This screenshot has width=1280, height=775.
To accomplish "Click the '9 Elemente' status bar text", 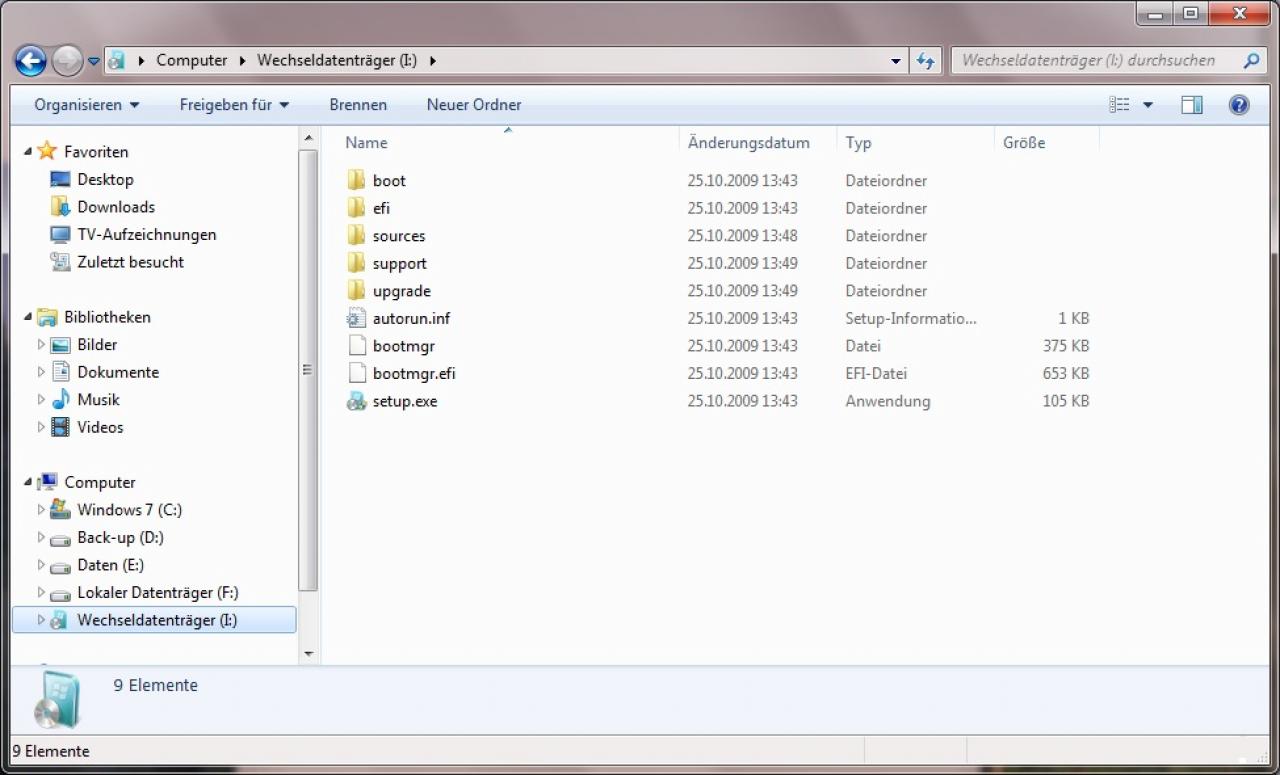I will click(x=51, y=751).
